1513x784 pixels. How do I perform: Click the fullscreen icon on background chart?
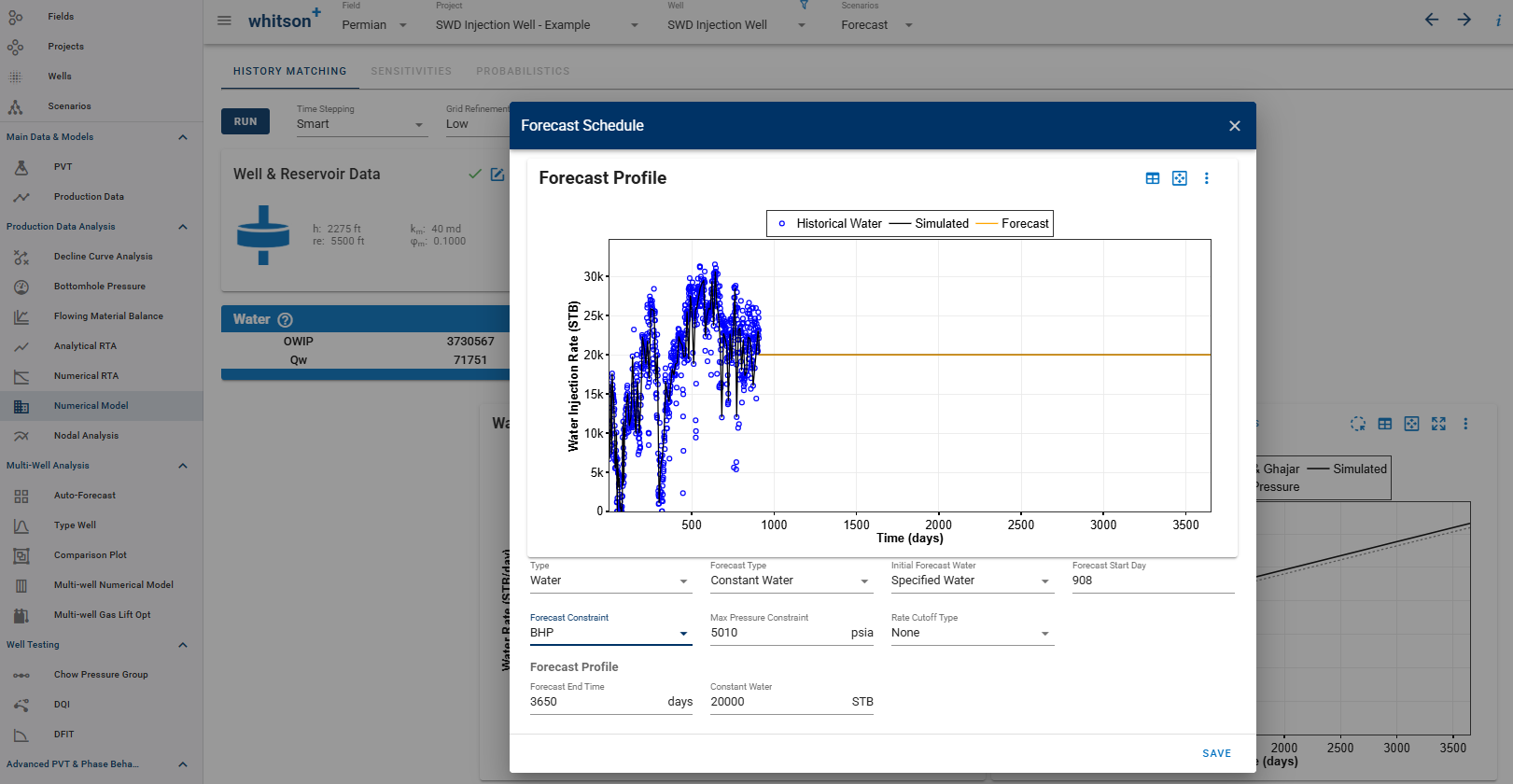[1438, 424]
